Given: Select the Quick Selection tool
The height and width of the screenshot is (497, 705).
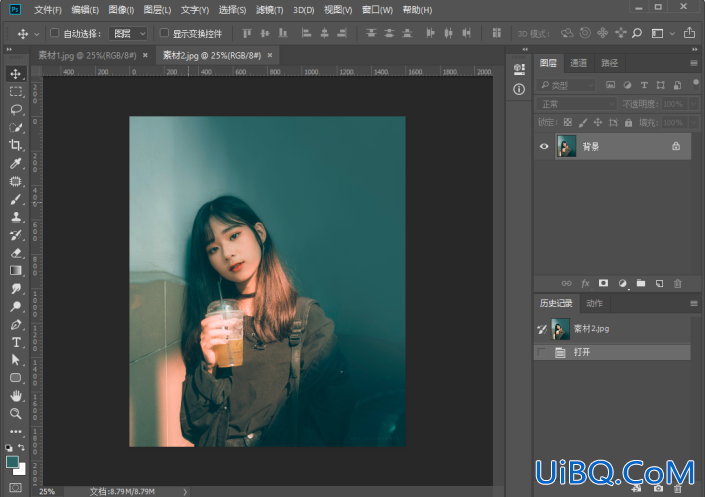Looking at the screenshot, I should [16, 127].
